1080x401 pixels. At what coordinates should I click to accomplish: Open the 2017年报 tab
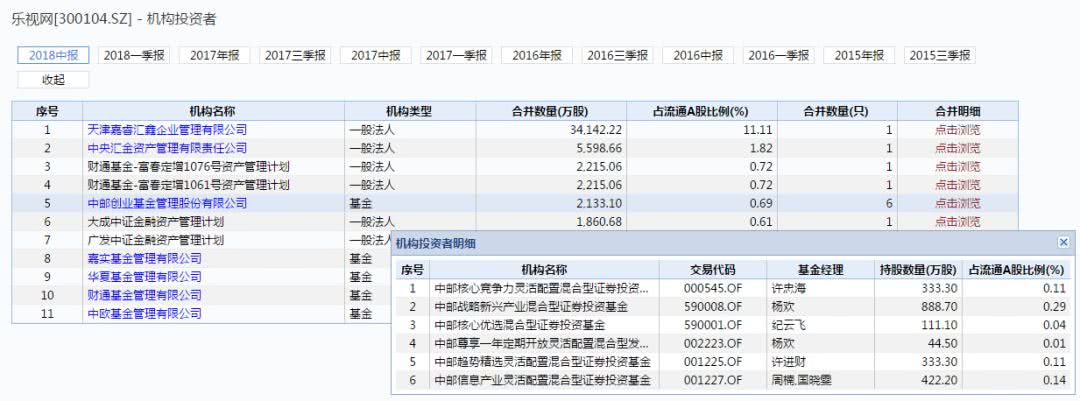tap(214, 56)
